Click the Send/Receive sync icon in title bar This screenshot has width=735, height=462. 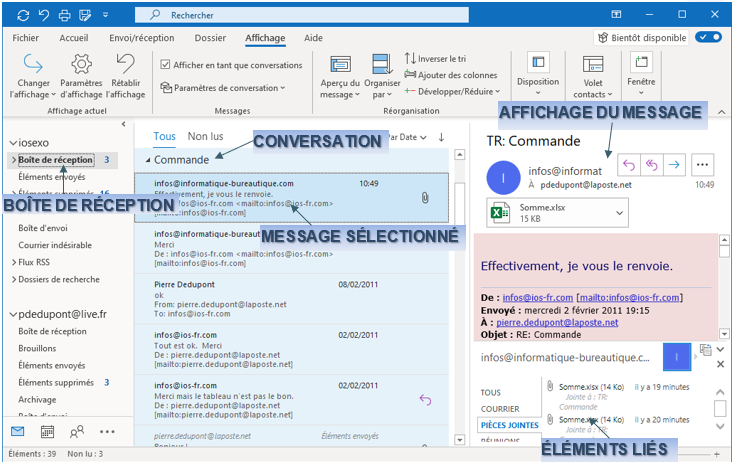(23, 15)
